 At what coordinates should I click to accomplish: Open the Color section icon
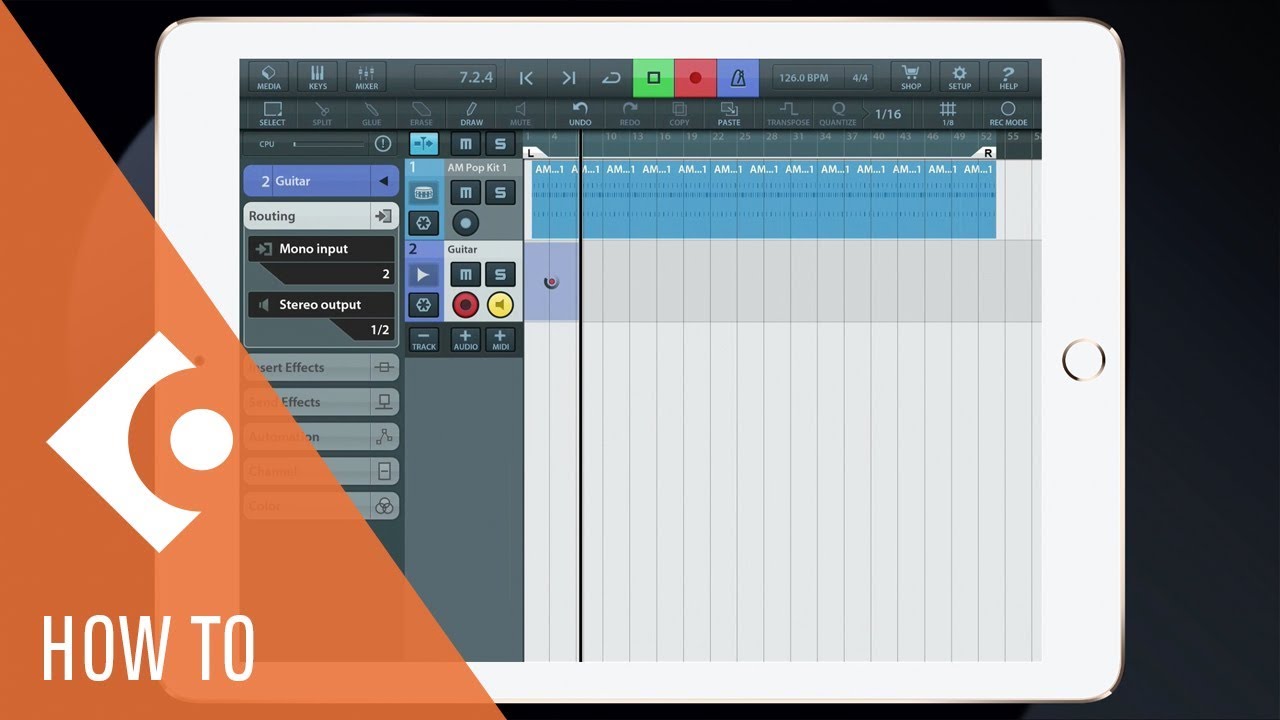pyautogui.click(x=383, y=506)
